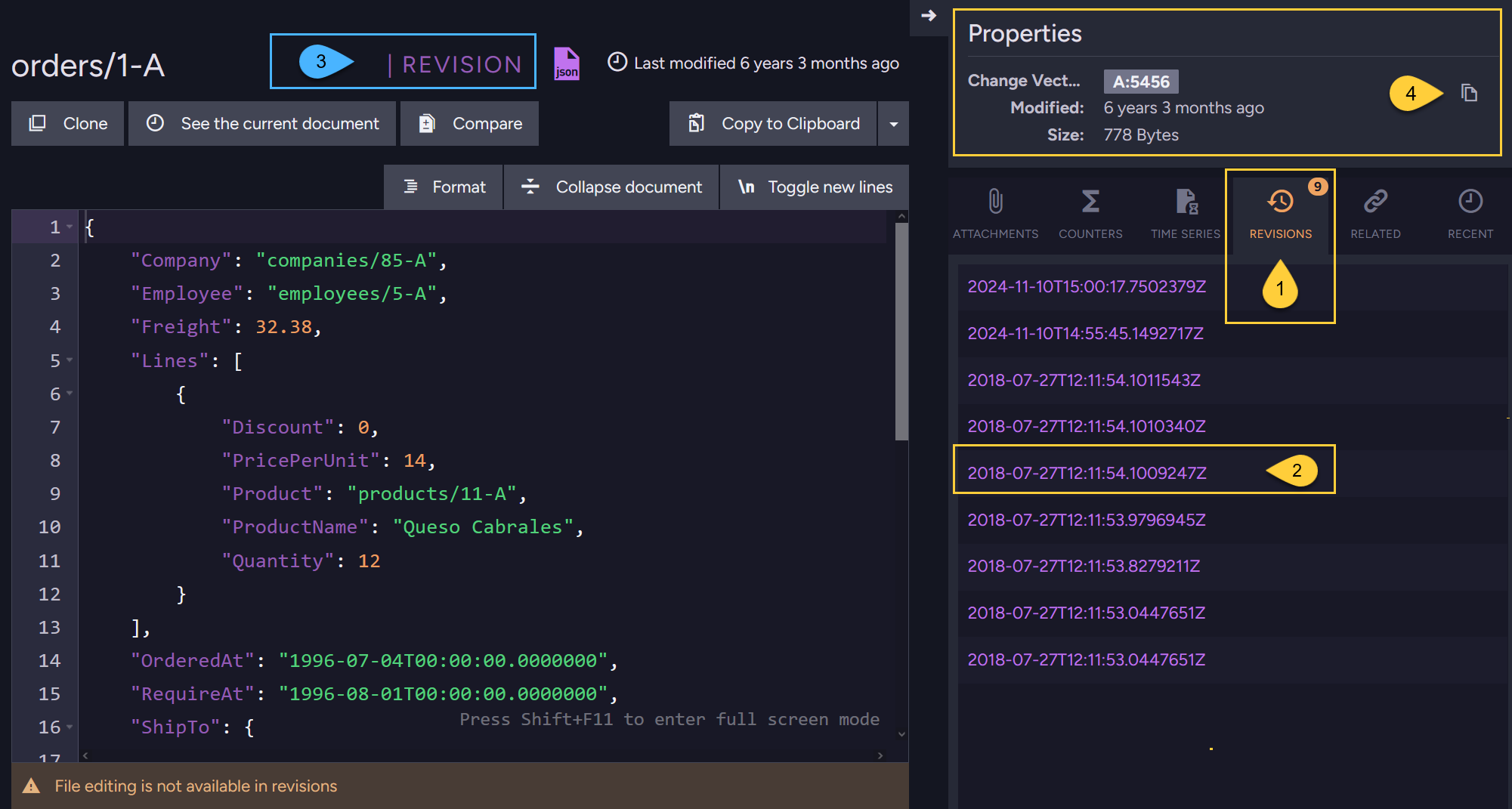Open revision 2024-11-10T14:55:45.1492717Z

click(1085, 333)
